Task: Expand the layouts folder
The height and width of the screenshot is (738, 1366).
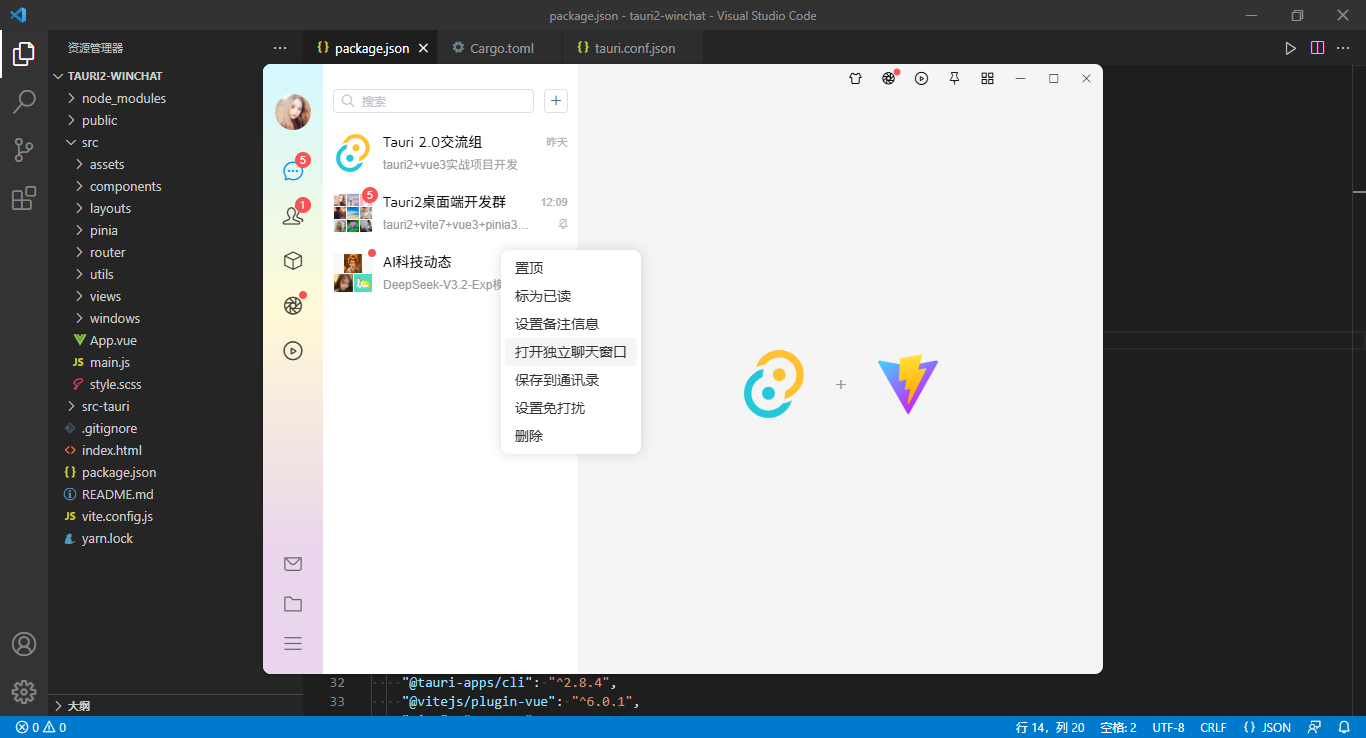Action: point(176,208)
